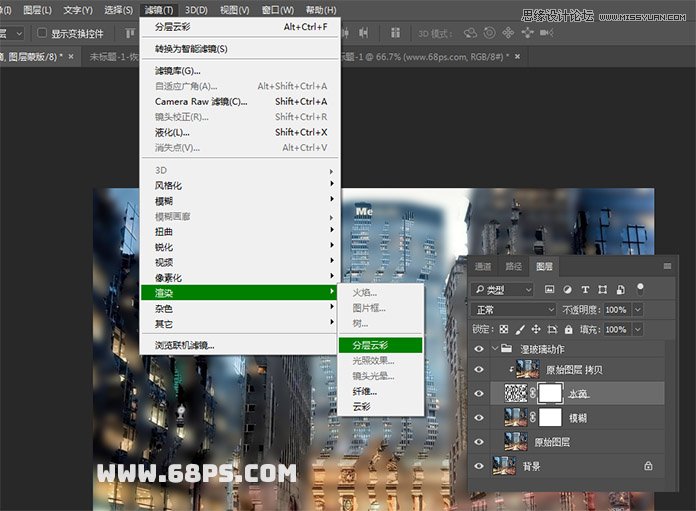Filter layers by smart object icon
This screenshot has height=511, width=696.
tap(621, 289)
